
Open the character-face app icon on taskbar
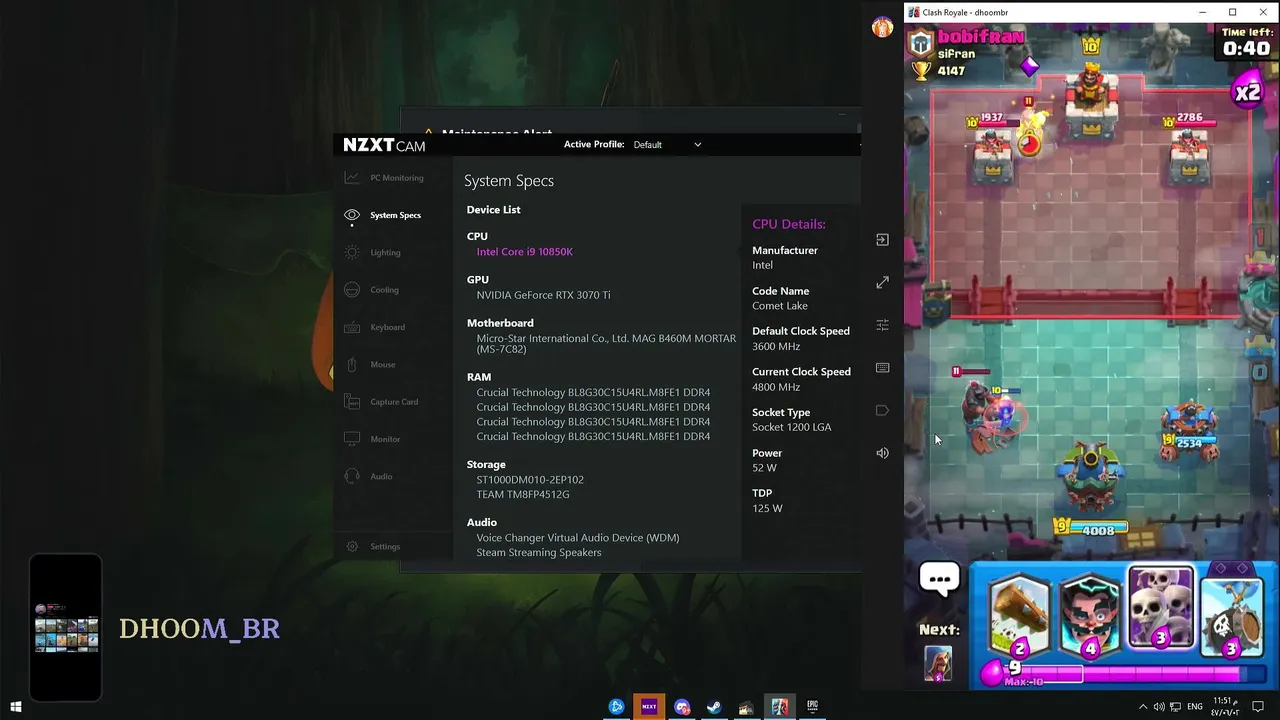tap(746, 707)
